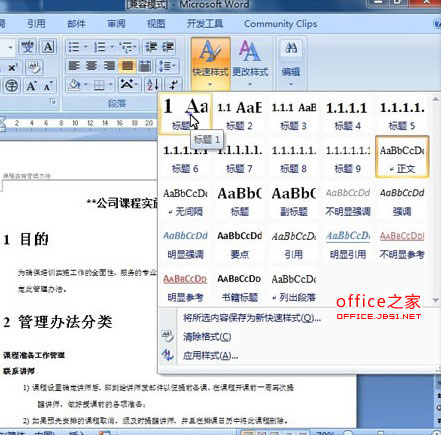Open the line spacing dropdown arrow
This screenshot has width=441, height=435.
175,66
